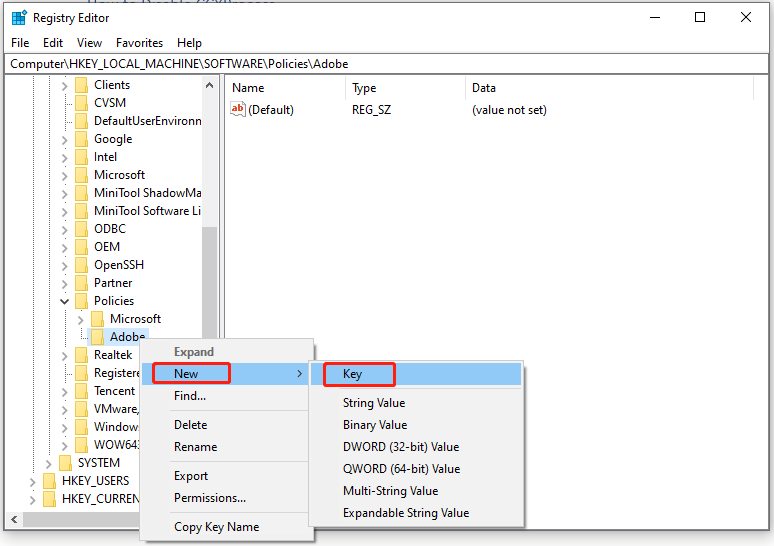Maximize the Registry Editor window
This screenshot has height=546, width=774.
pyautogui.click(x=700, y=17)
